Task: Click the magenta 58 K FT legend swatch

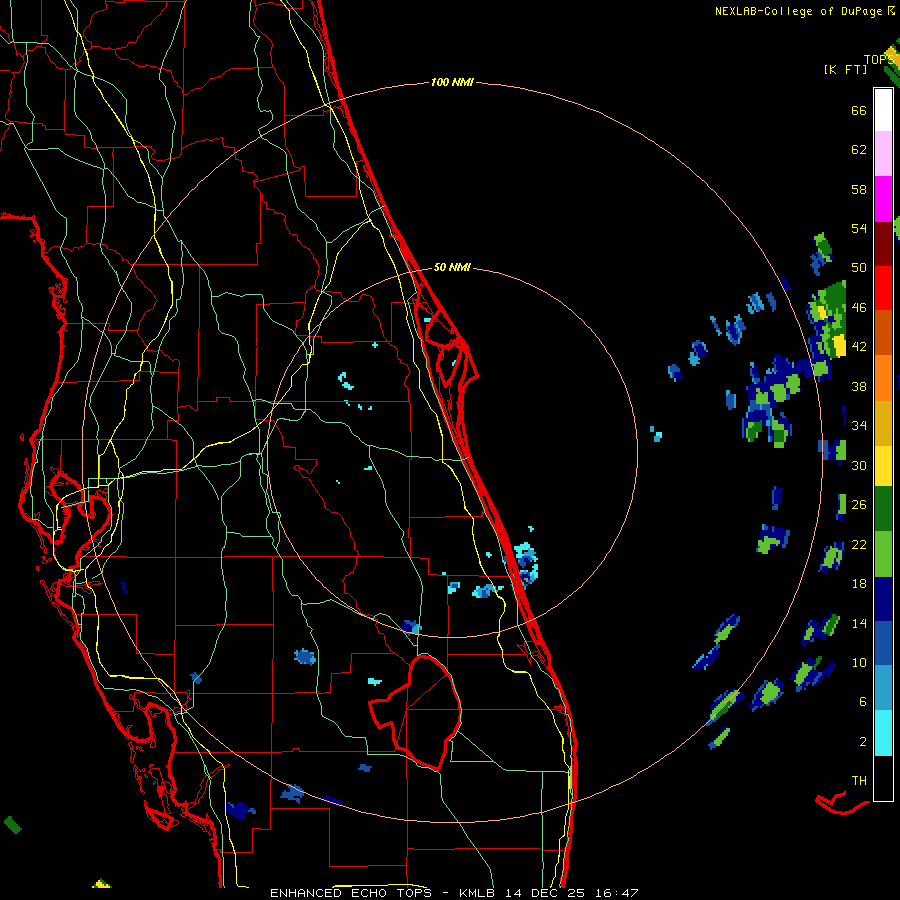Action: pos(883,199)
